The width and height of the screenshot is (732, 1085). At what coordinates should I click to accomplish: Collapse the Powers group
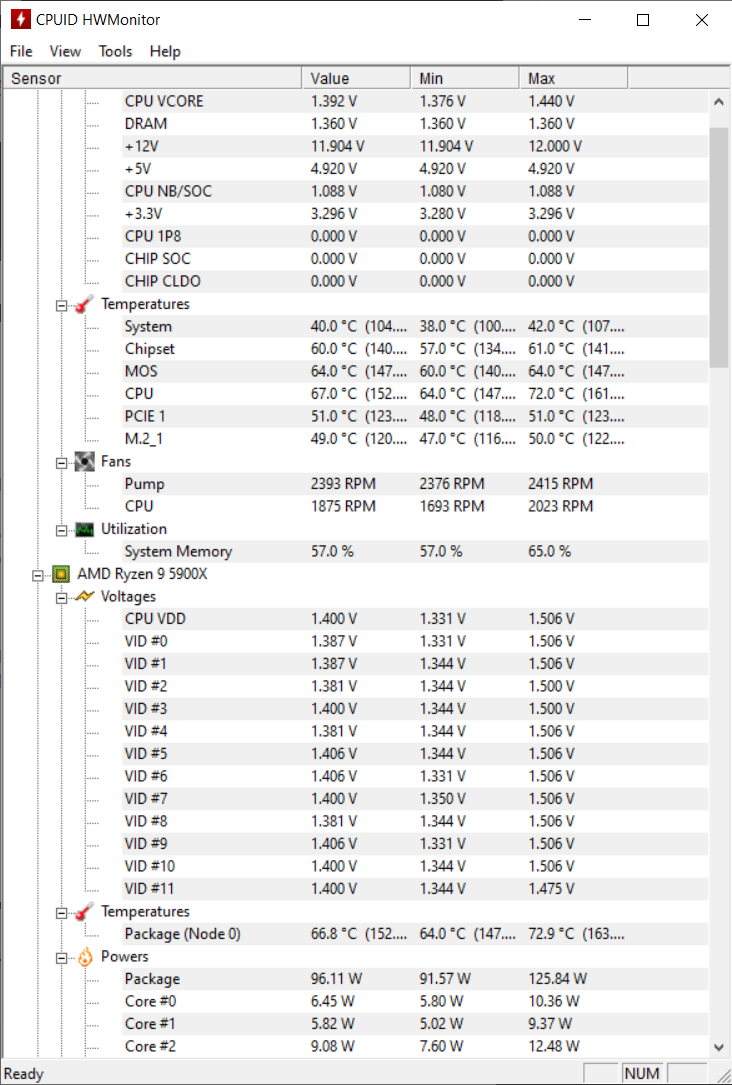coord(62,958)
